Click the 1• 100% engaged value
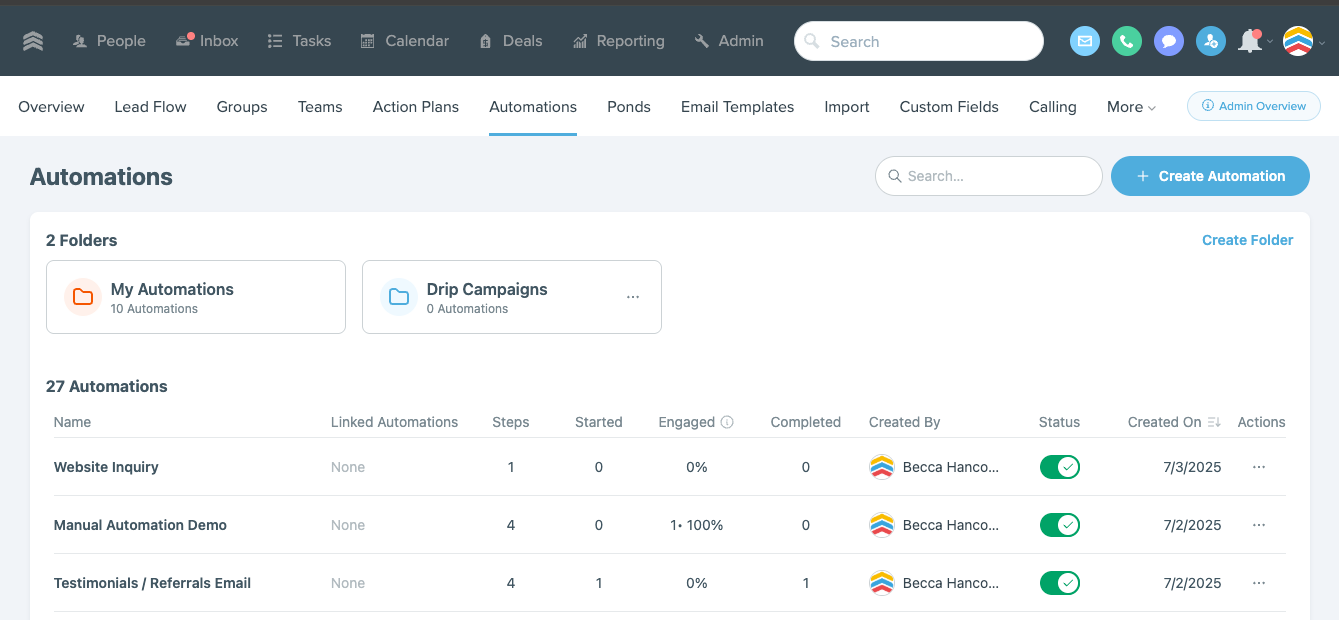Image resolution: width=1339 pixels, height=620 pixels. 697,525
